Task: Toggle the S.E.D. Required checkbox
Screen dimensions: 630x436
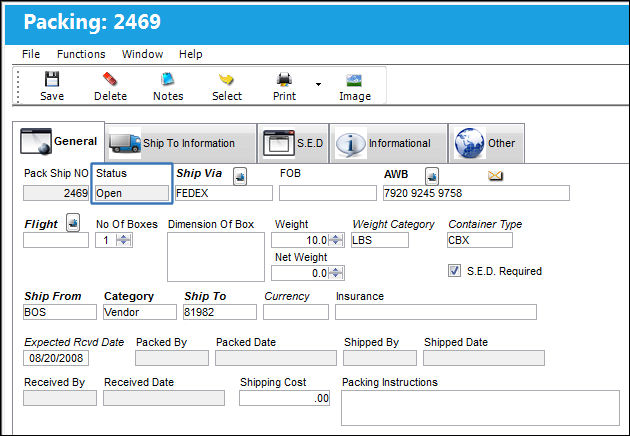Action: coord(454,270)
